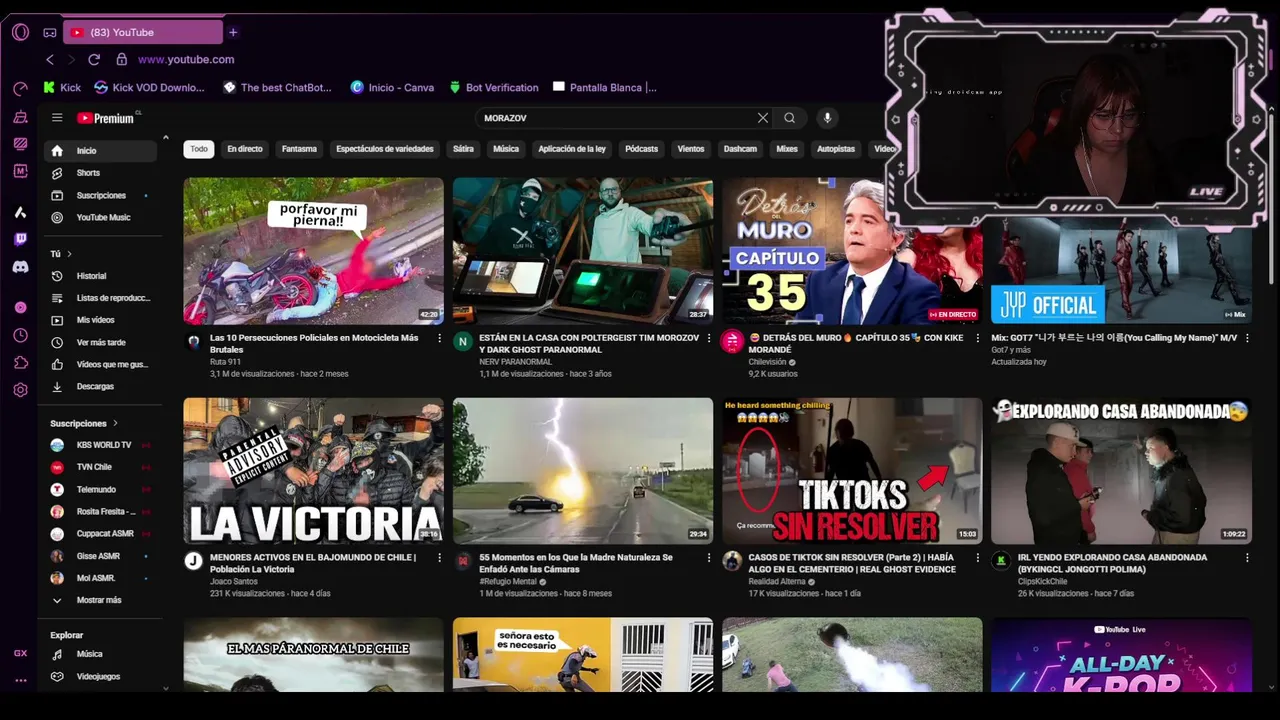This screenshot has width=1280, height=720.
Task: Open options for IRL YENDO EXPLORANDO video
Action: [x=1247, y=558]
